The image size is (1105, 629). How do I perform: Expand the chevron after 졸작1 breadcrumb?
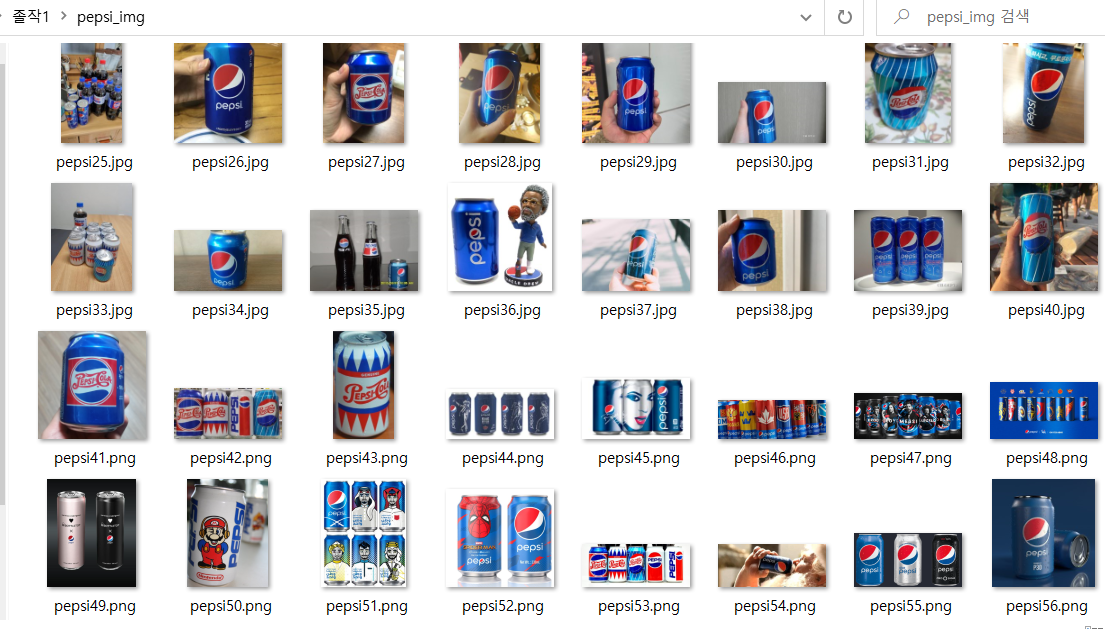click(63, 15)
